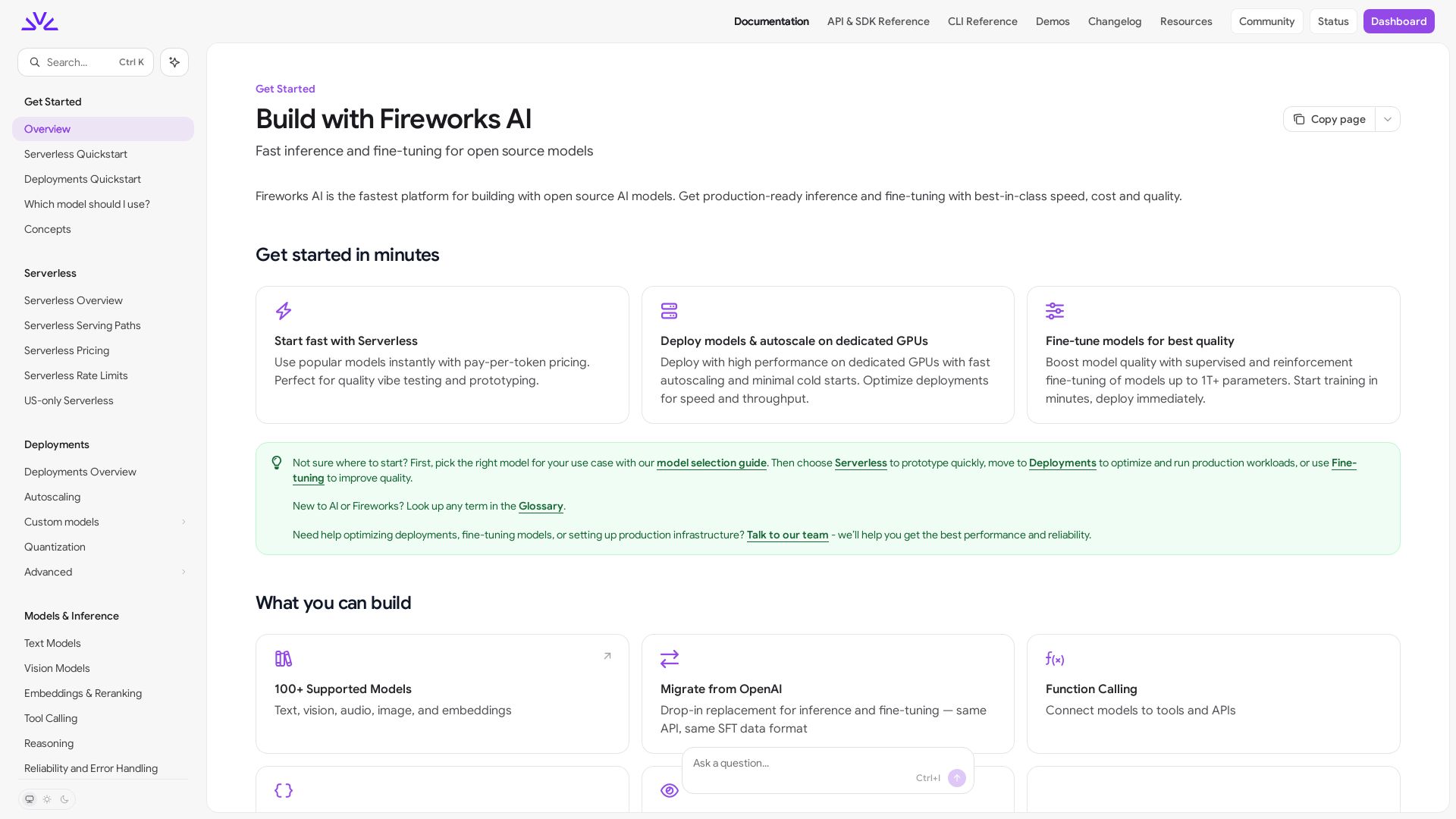Click the Copy page button
Screen dimensions: 1456x819
(x=1329, y=119)
